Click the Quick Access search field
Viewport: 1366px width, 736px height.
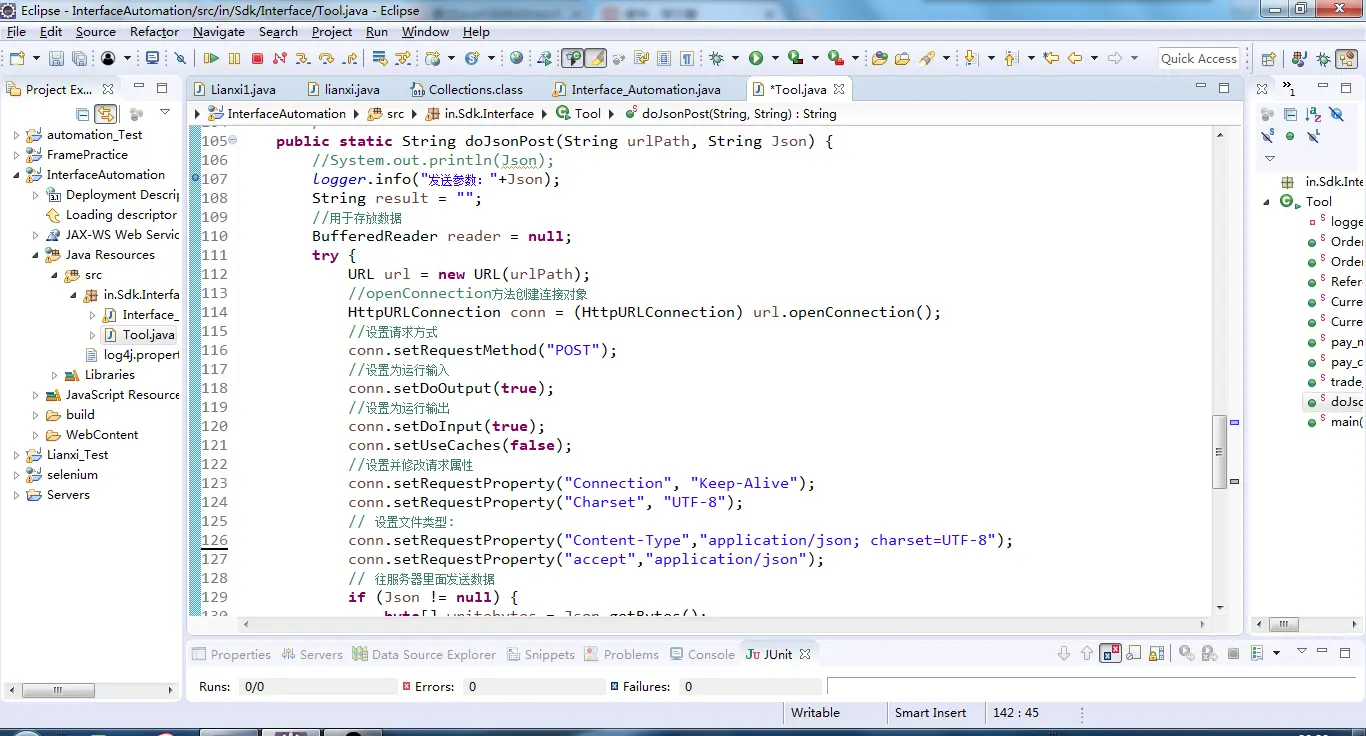pos(1199,59)
